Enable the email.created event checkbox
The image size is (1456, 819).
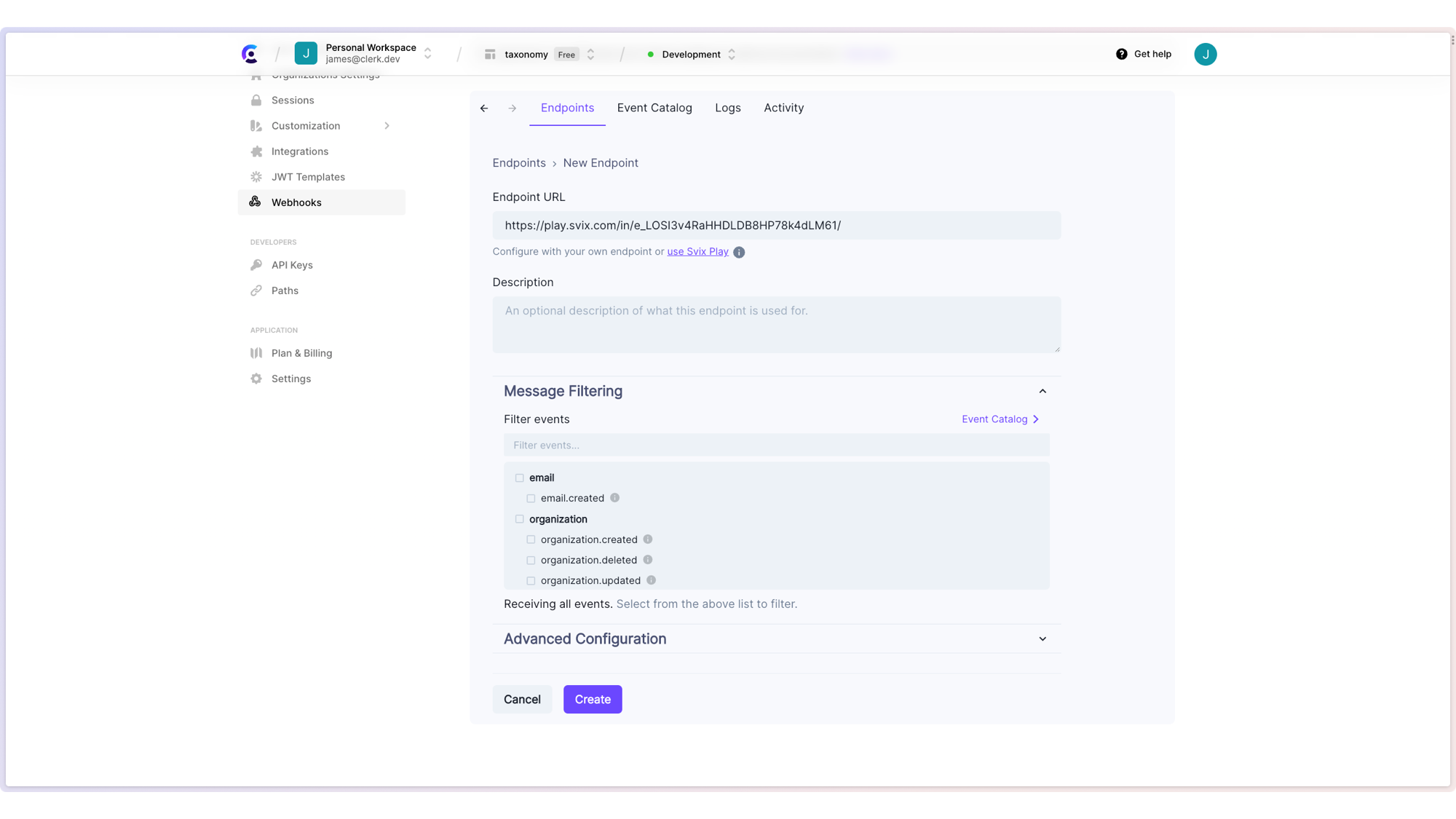(530, 497)
